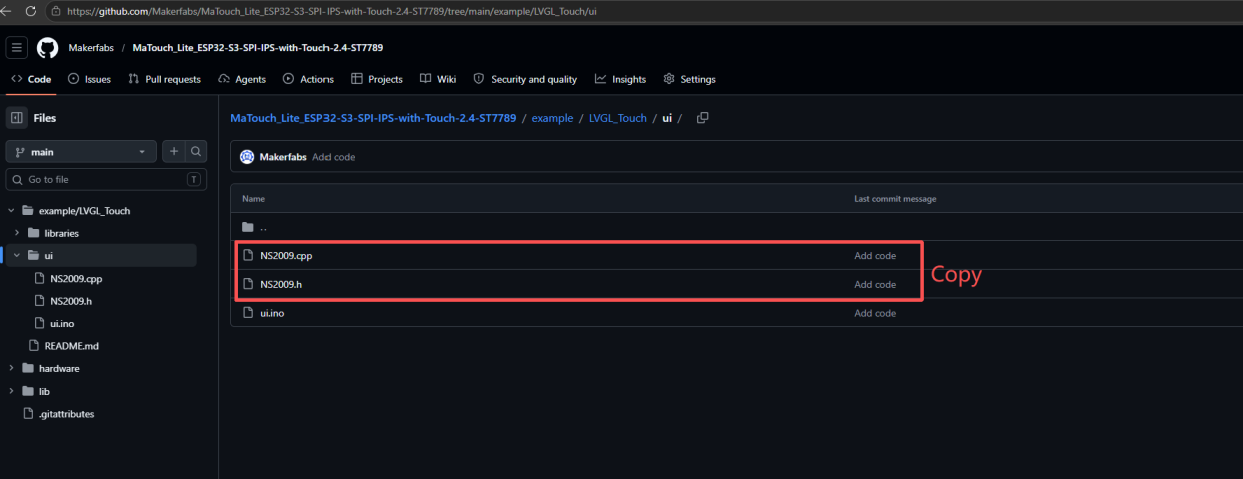Switch to the Code tab

click(31, 79)
